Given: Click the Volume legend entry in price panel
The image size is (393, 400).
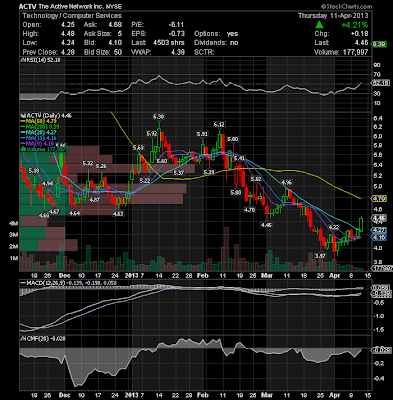Looking at the screenshot, I should tap(42, 149).
